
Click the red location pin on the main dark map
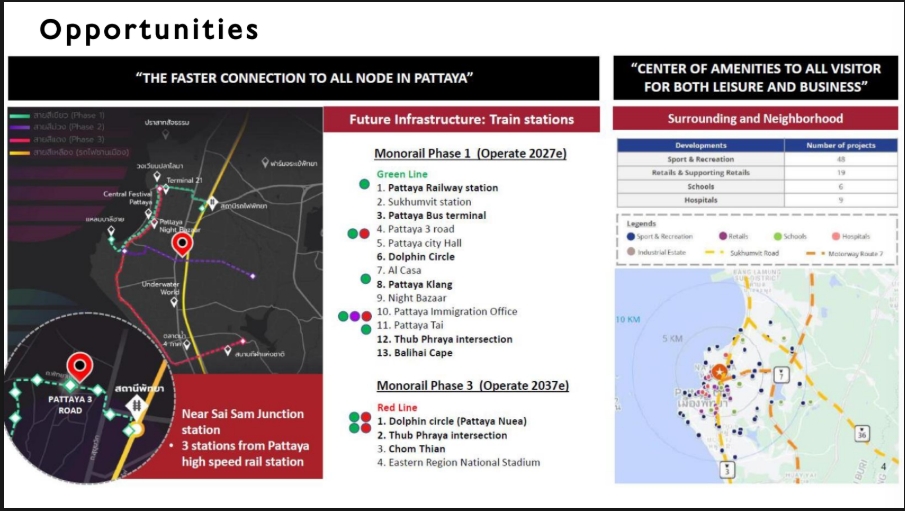[181, 243]
